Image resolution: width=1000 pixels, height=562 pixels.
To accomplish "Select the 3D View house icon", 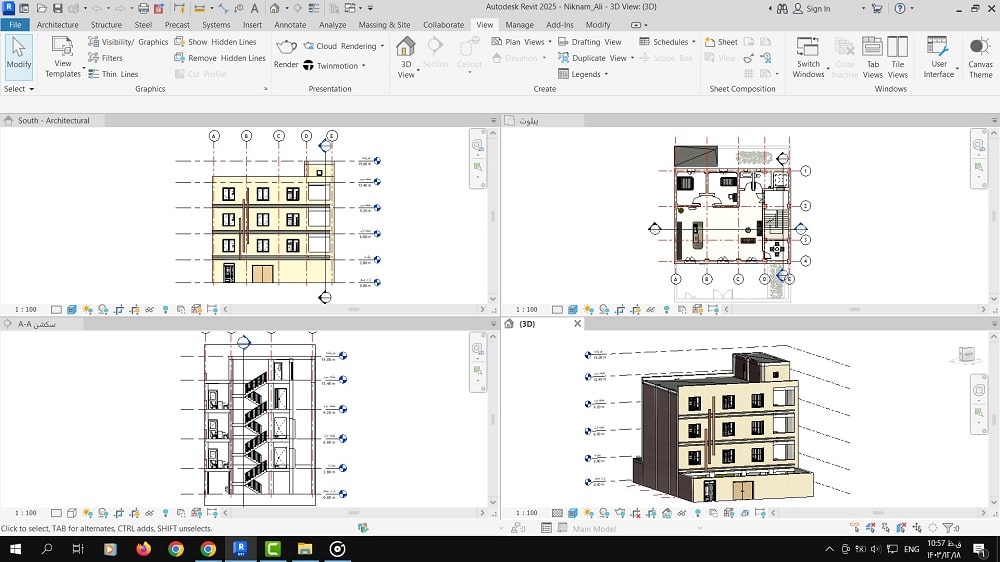I will tap(405, 48).
